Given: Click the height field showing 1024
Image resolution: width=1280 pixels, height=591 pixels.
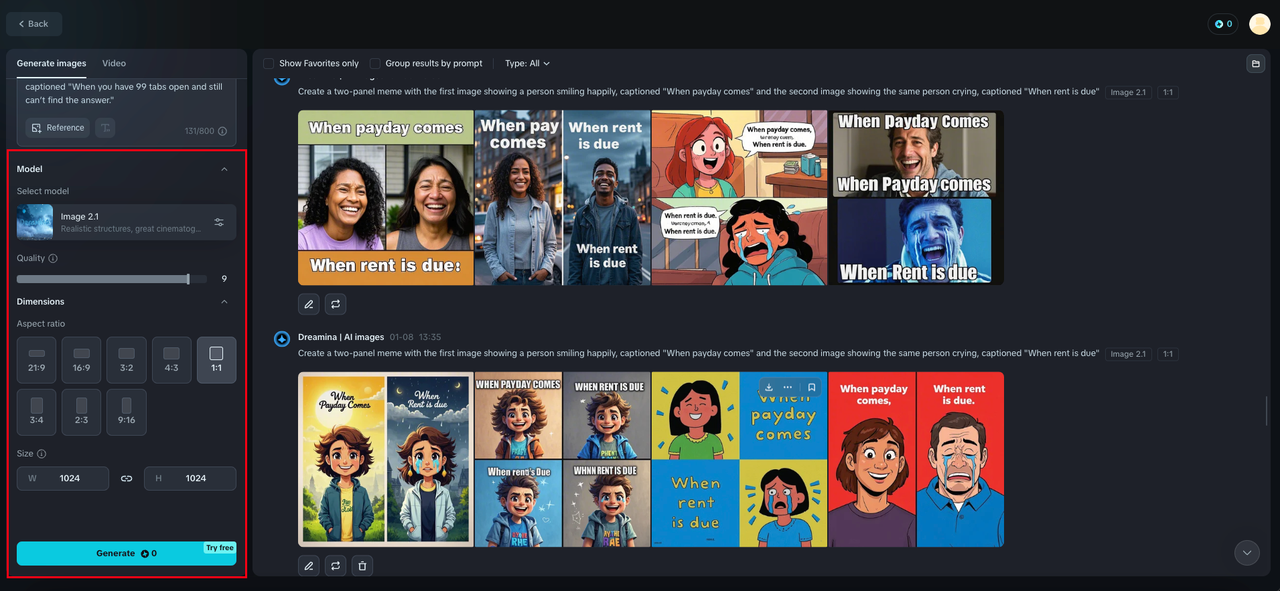Looking at the screenshot, I should (190, 478).
